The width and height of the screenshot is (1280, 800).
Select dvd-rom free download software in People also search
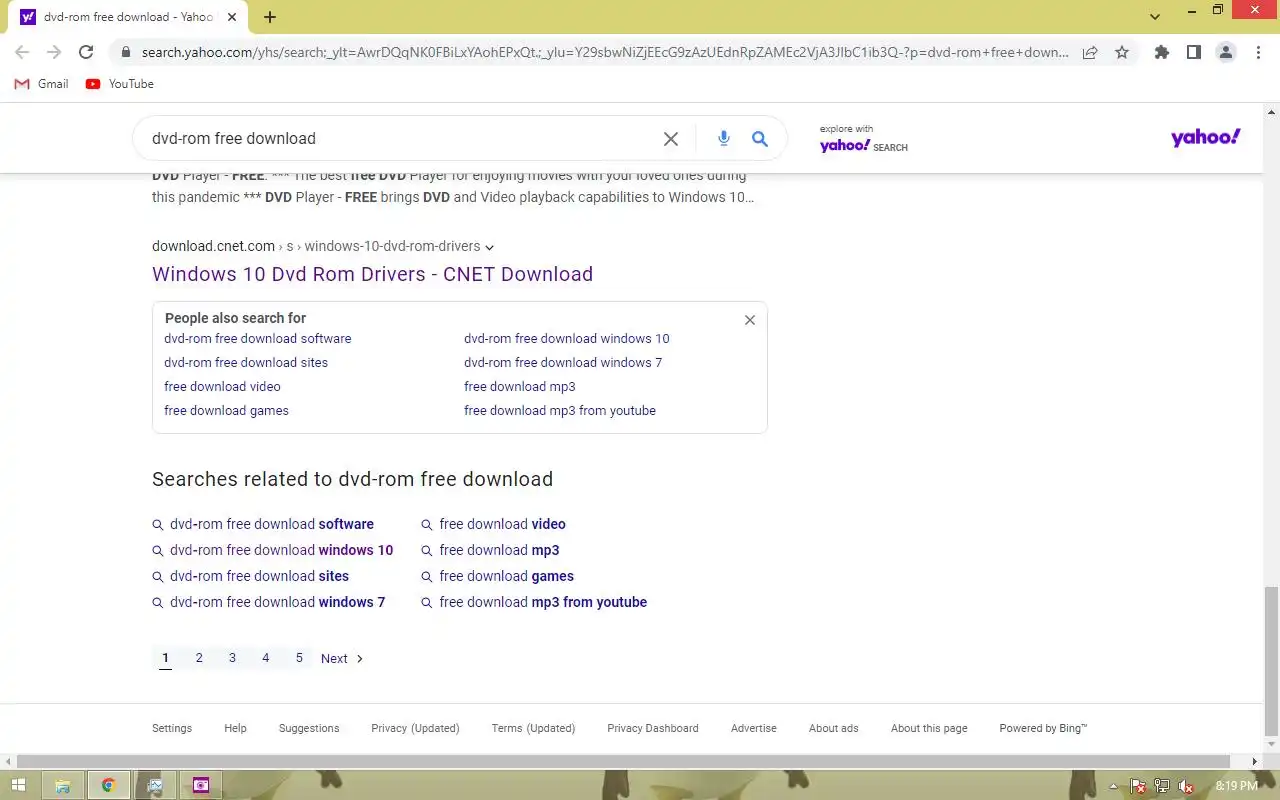point(258,339)
